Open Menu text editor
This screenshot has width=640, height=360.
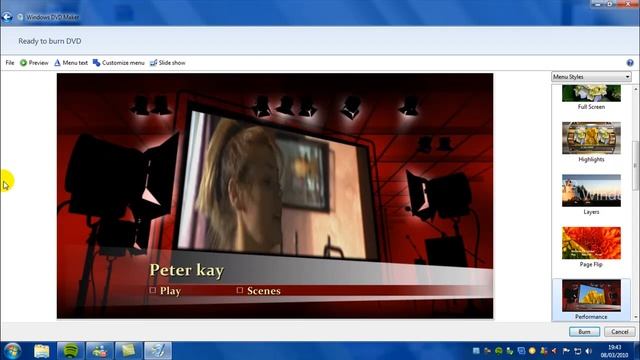click(x=71, y=63)
